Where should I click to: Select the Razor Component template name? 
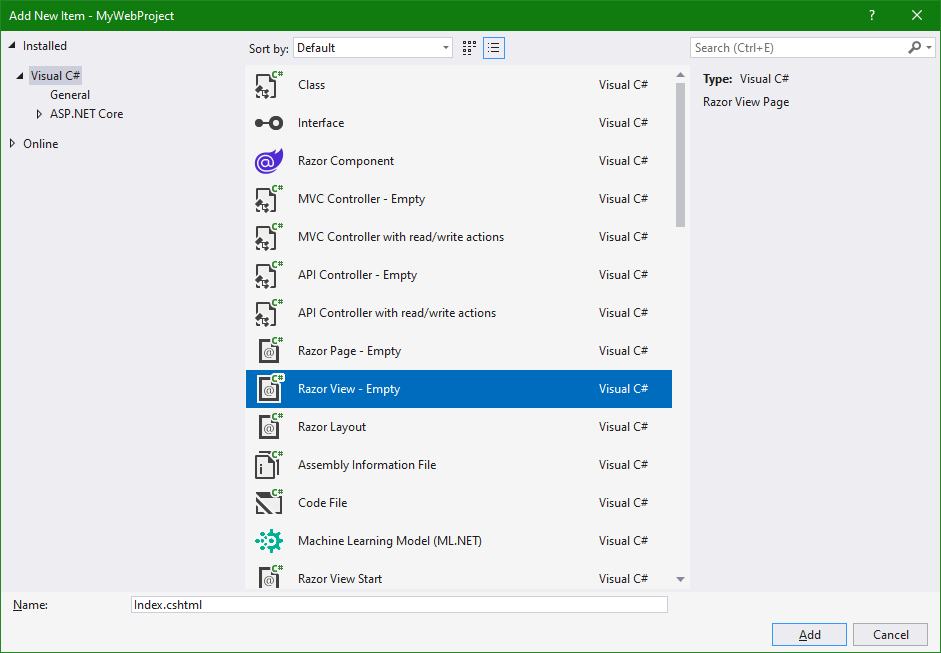tap(346, 161)
